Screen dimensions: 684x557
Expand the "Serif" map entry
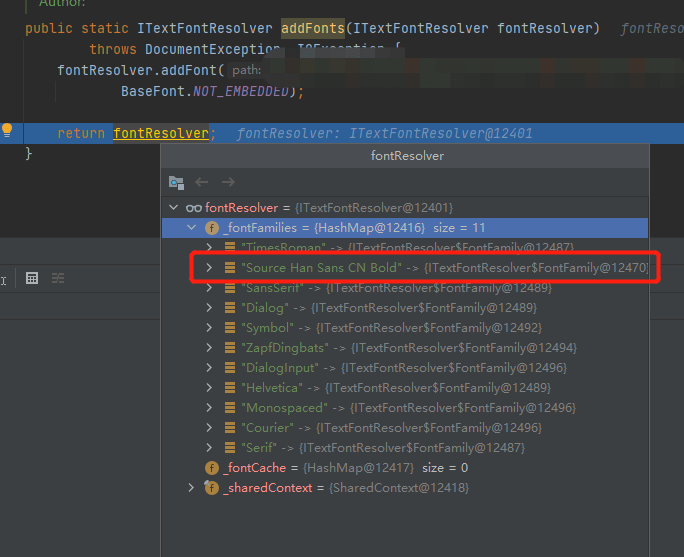209,448
